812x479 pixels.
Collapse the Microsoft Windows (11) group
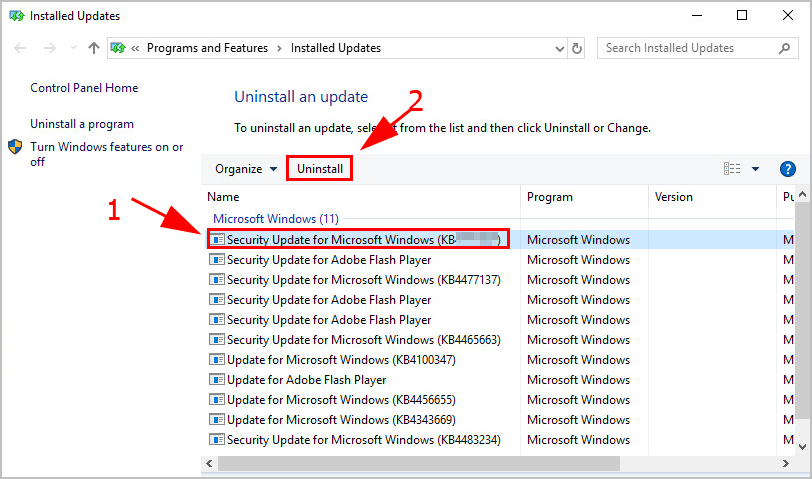point(275,218)
